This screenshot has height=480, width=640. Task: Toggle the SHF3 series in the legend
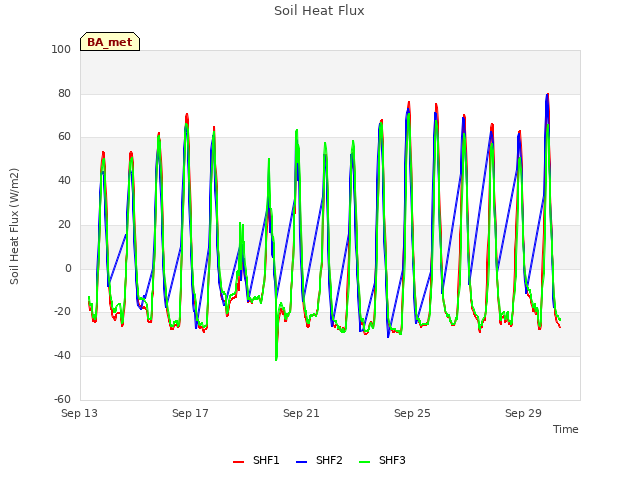click(x=382, y=460)
